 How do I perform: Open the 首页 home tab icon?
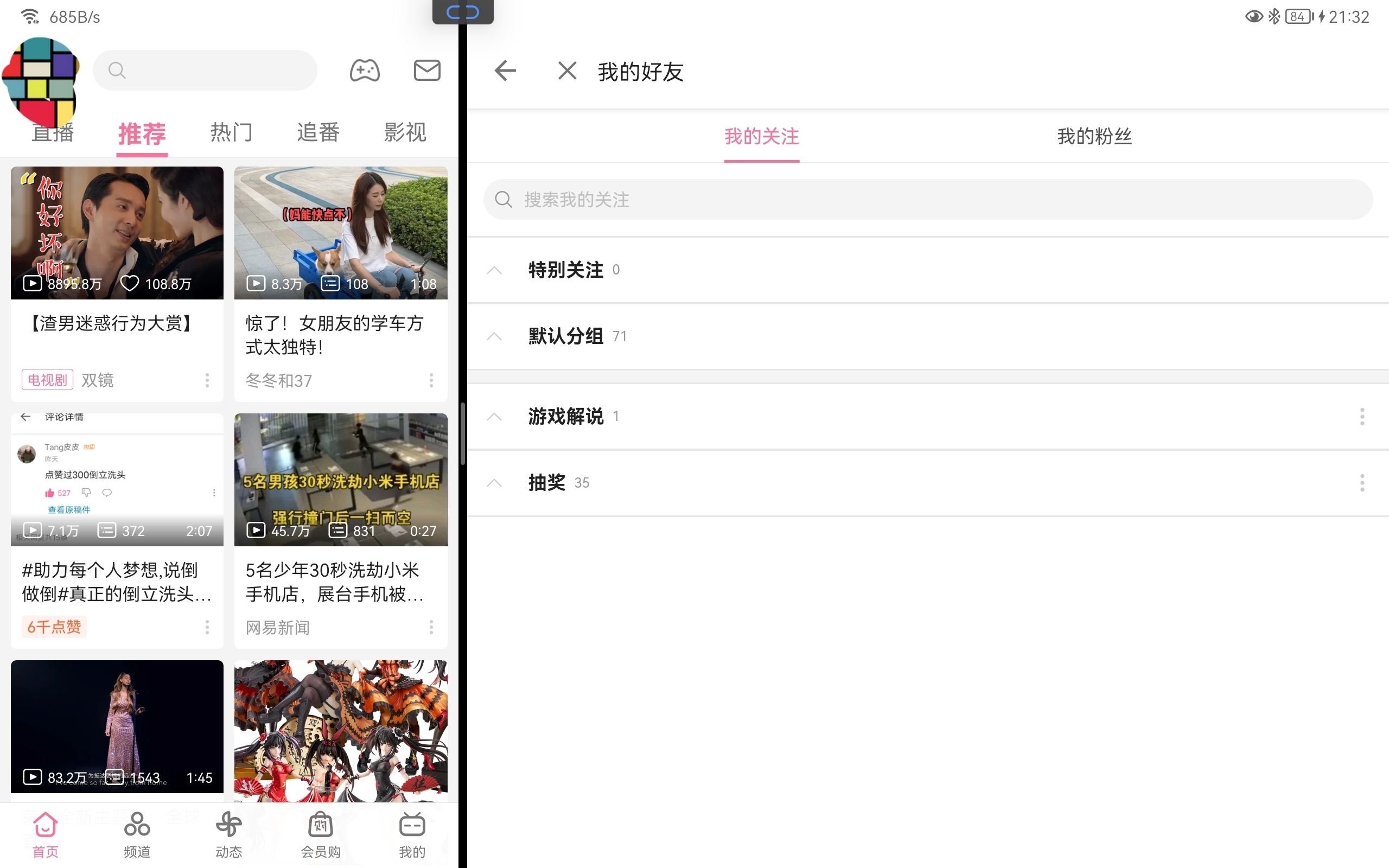point(46,825)
